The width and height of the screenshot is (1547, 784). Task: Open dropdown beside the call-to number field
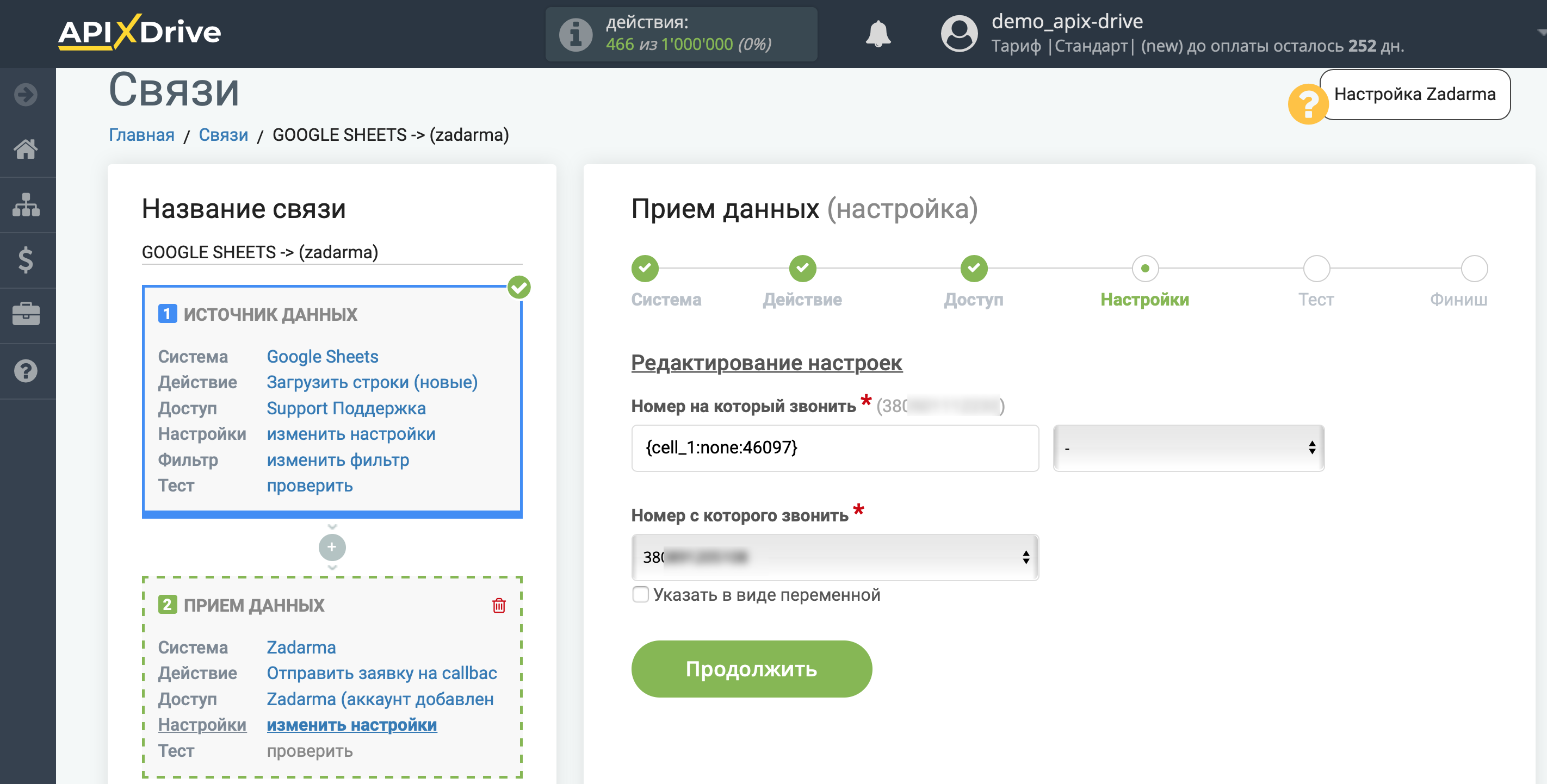pos(1189,448)
